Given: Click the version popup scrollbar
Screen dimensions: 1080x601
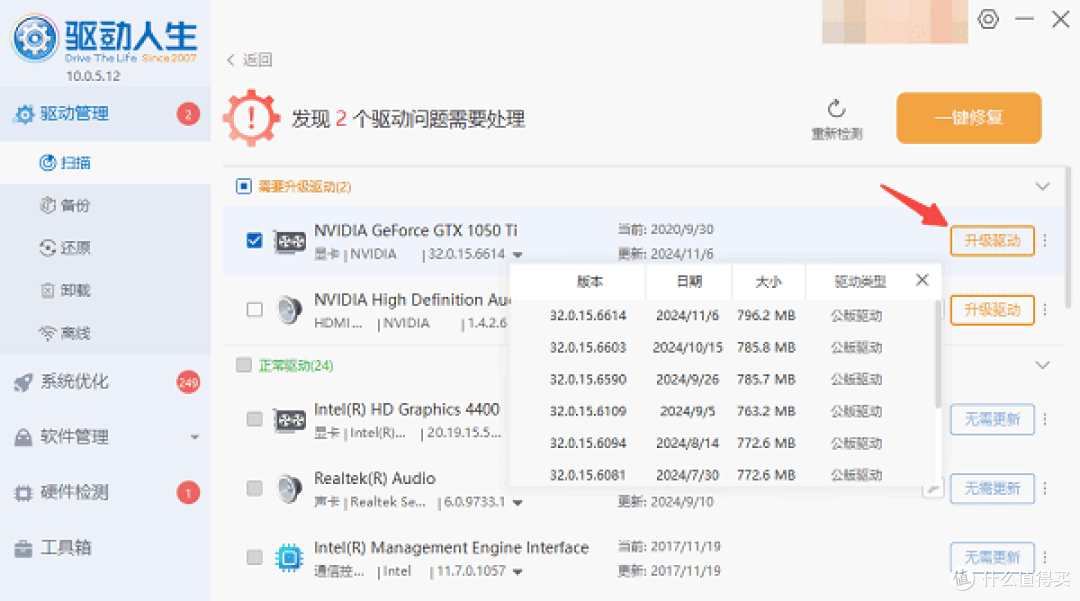Looking at the screenshot, I should [x=937, y=354].
